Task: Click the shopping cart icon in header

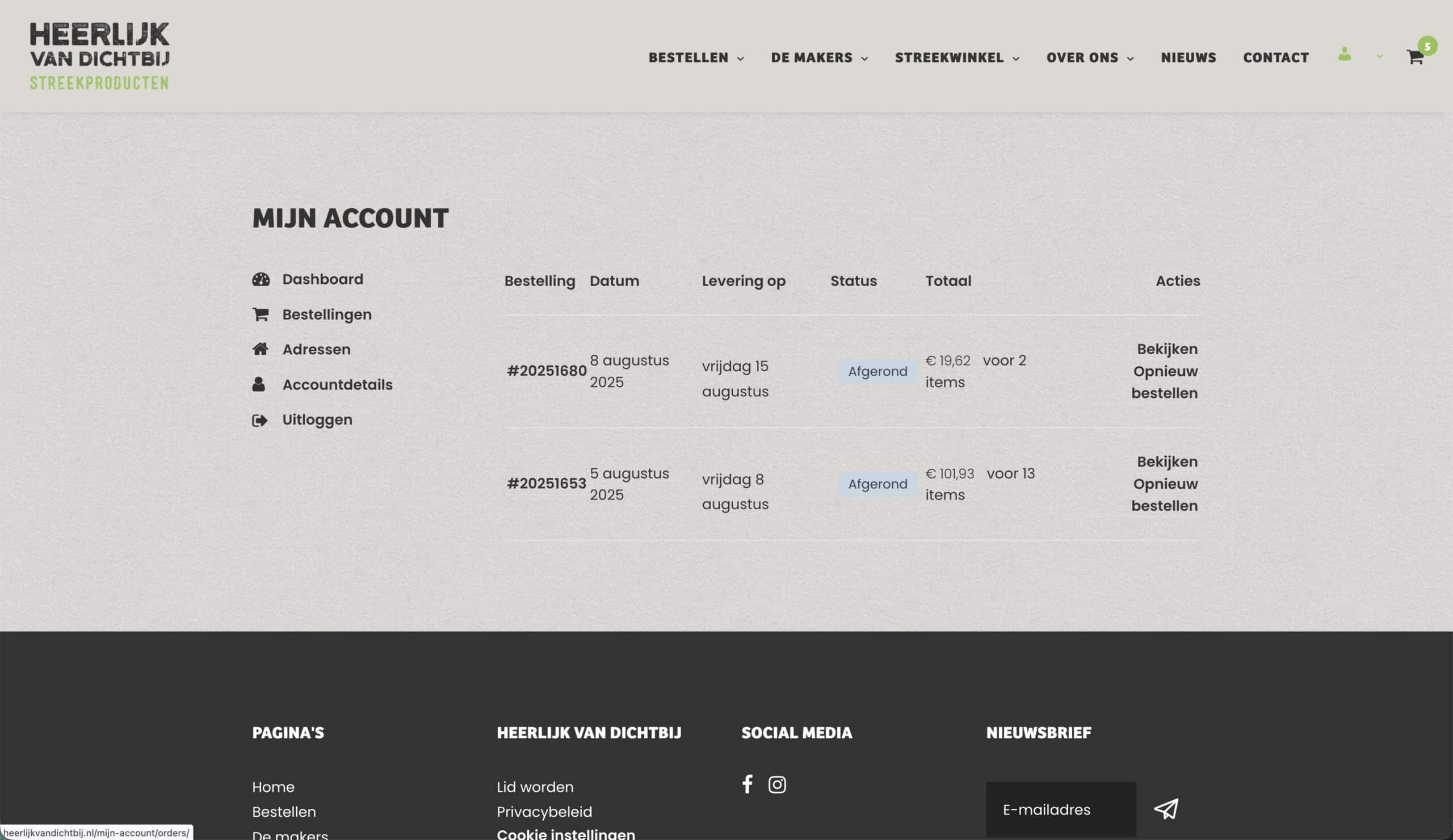Action: (x=1414, y=57)
